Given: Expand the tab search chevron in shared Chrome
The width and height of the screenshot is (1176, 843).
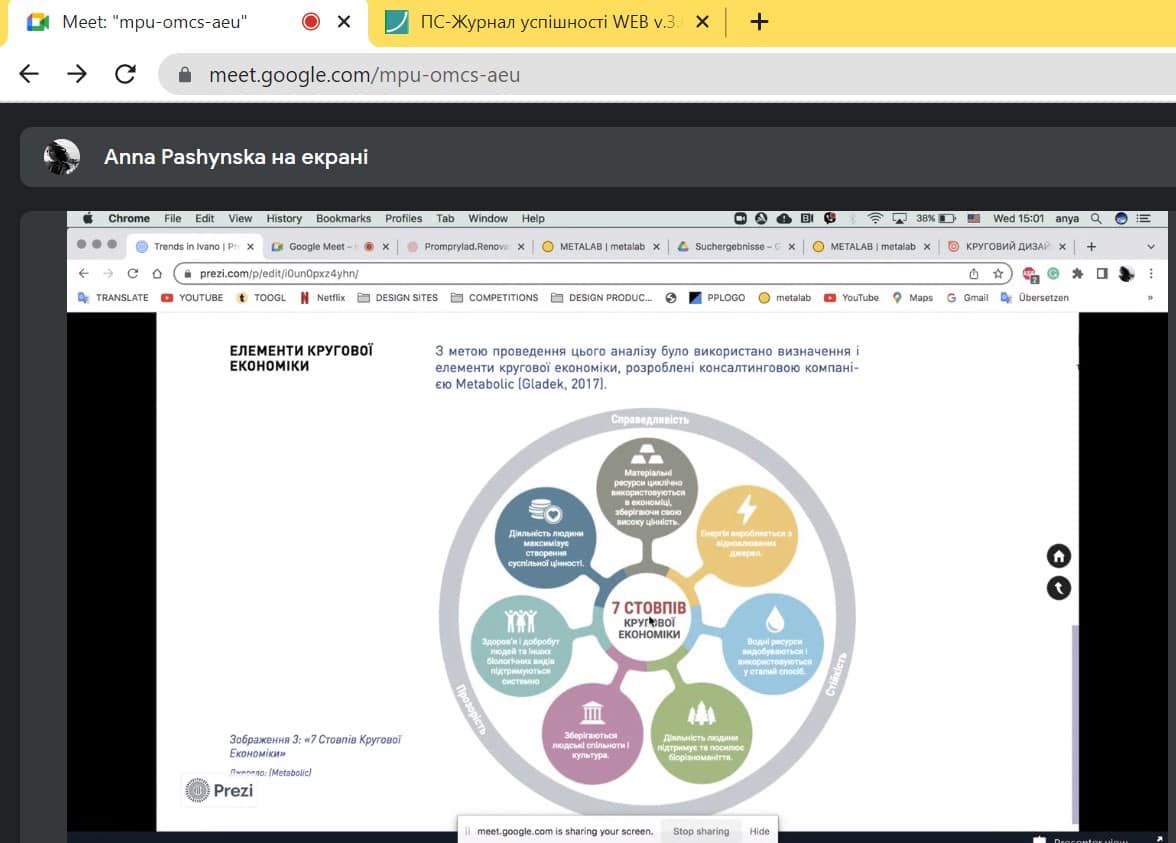Looking at the screenshot, I should tap(1151, 246).
